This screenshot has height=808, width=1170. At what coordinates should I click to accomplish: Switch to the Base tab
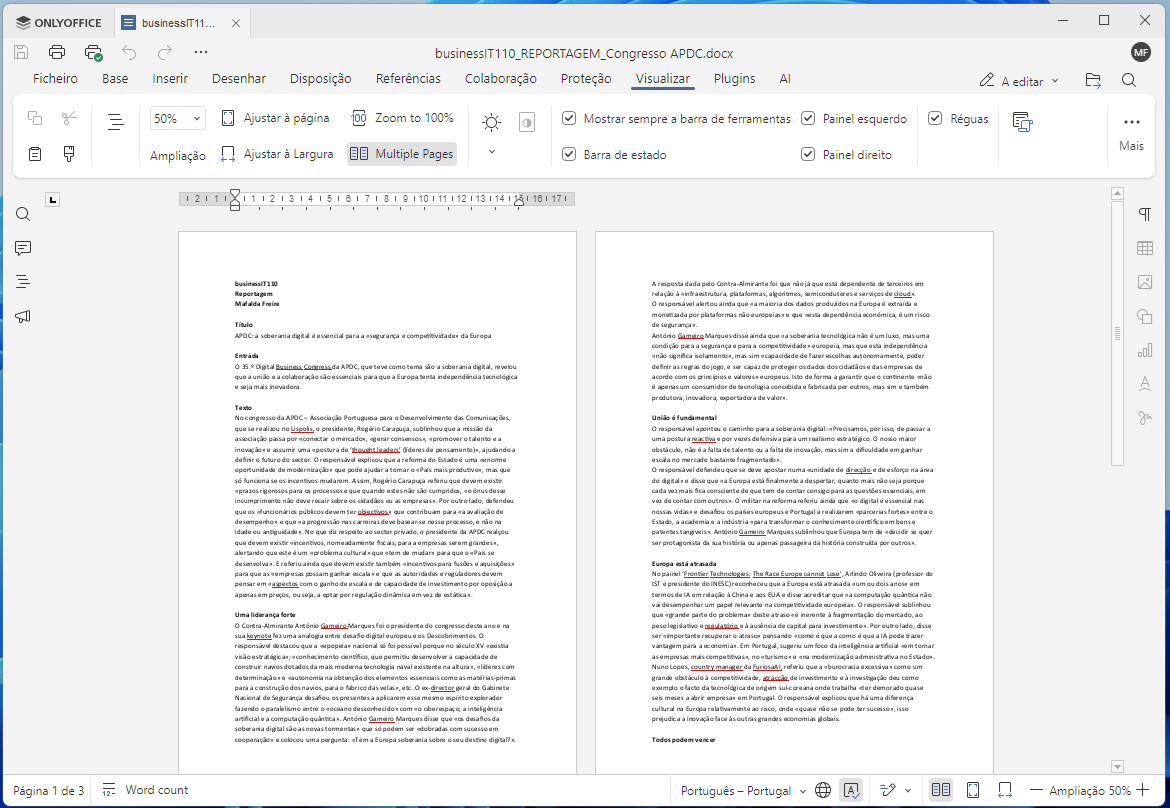click(x=115, y=78)
